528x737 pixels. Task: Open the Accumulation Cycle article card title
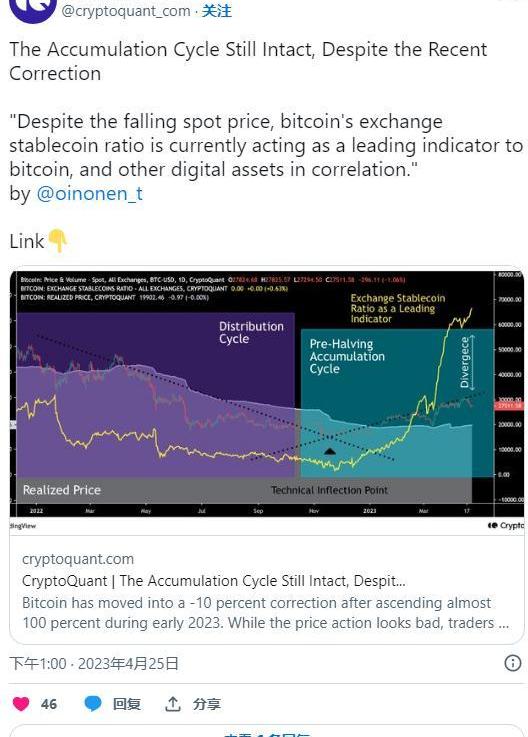pos(213,581)
